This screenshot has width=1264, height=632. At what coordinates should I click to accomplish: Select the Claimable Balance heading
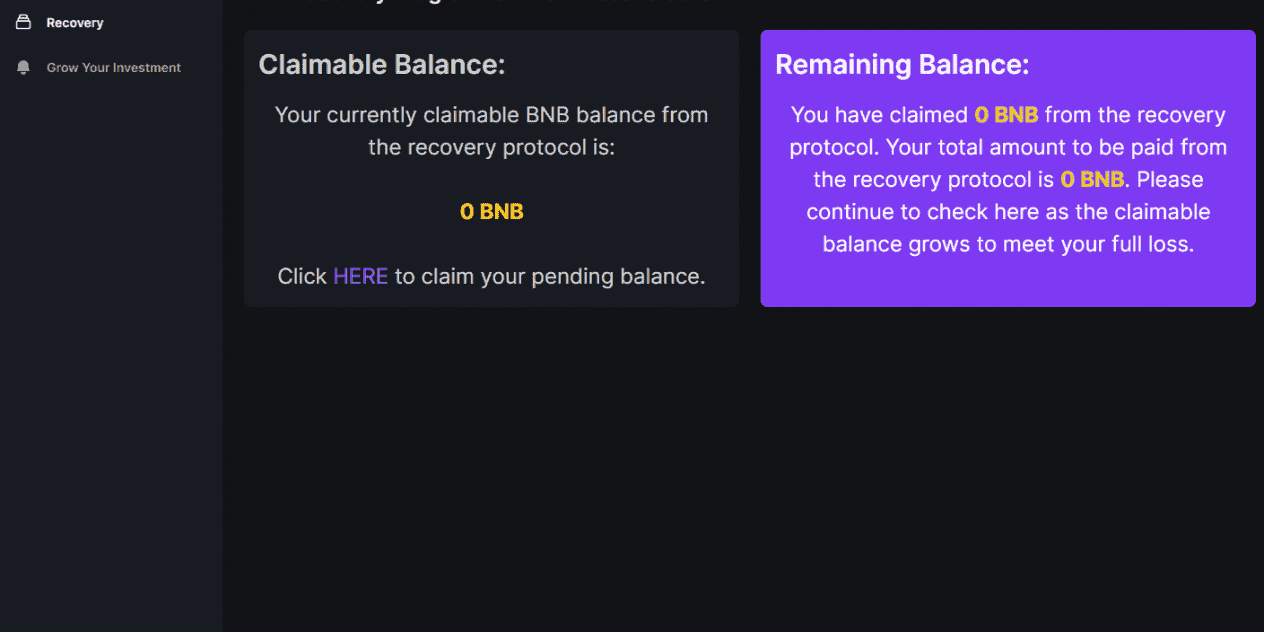(382, 64)
